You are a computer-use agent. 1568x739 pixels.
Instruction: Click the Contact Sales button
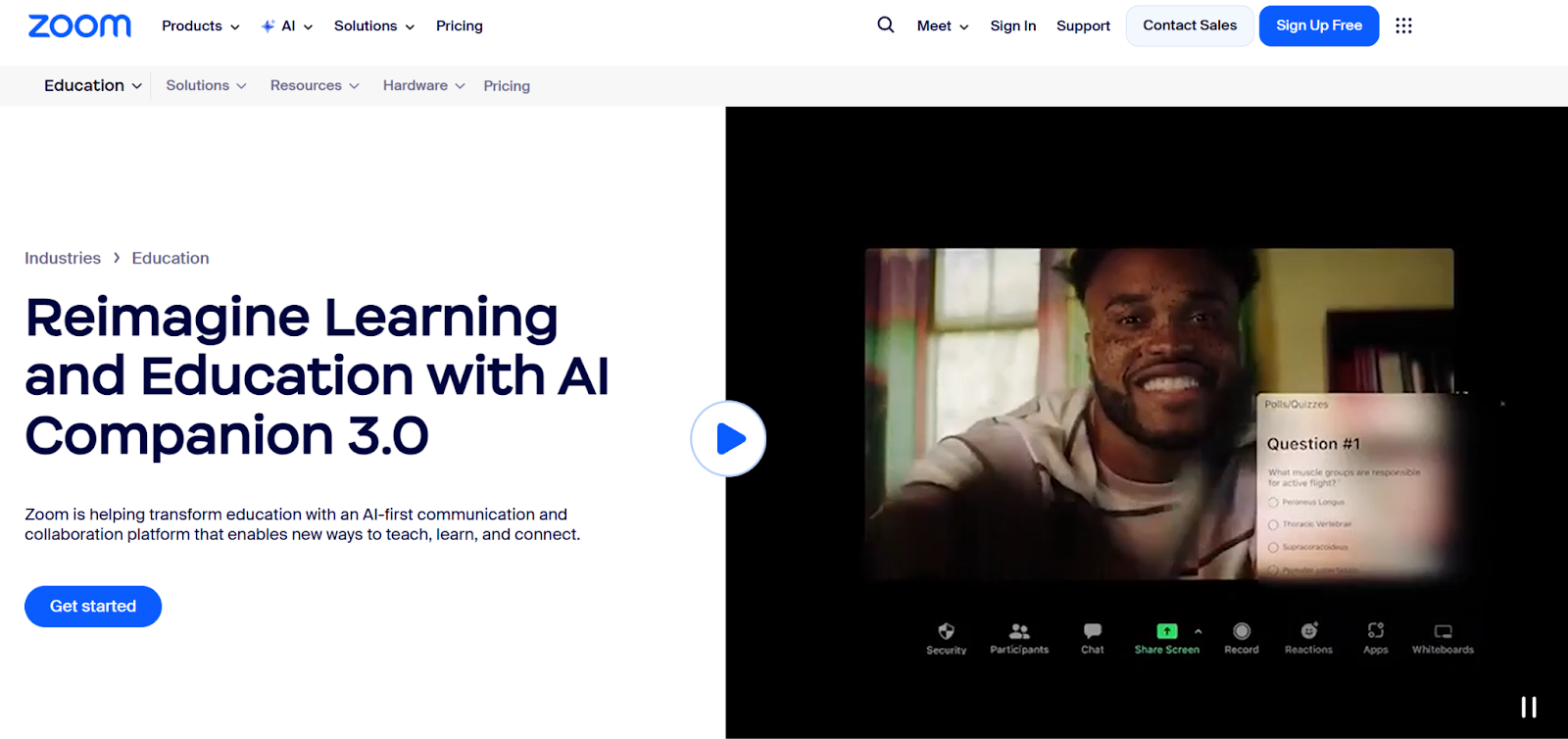[x=1190, y=25]
